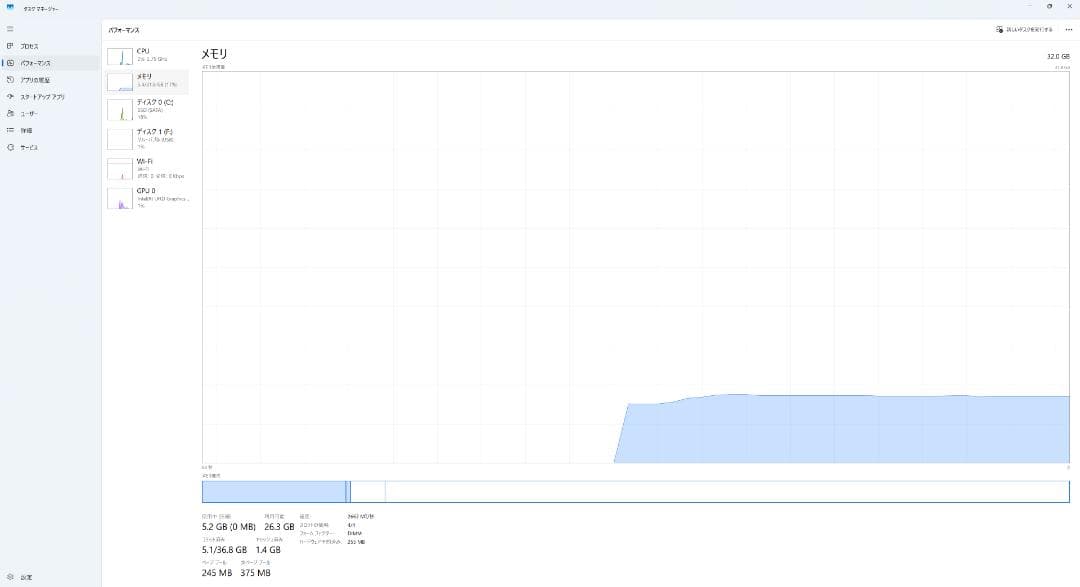Screen dimensions: 1080x587
Task: View the Wi-Fi network graph
Action: click(147, 168)
